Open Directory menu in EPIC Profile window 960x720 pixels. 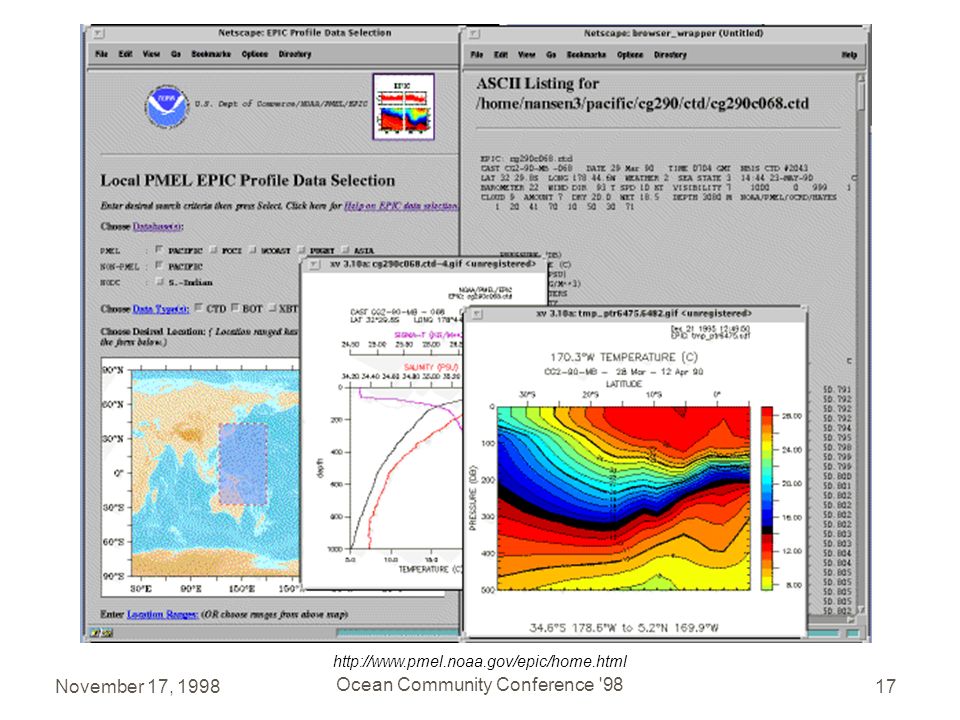pos(295,54)
